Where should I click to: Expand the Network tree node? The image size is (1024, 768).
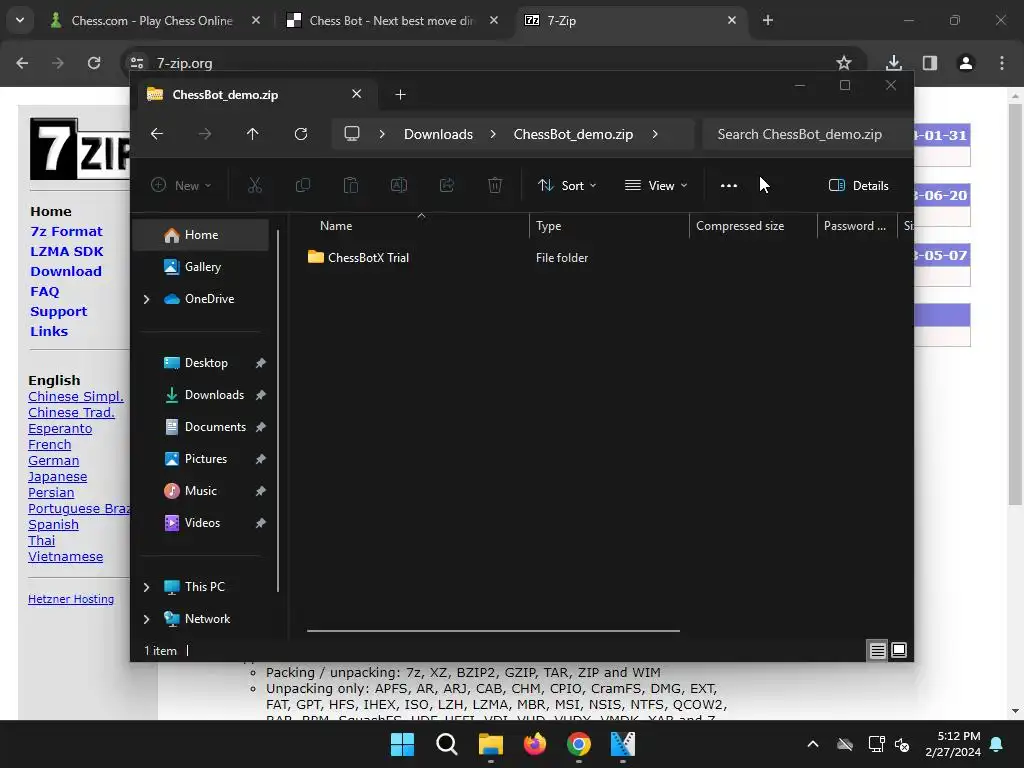[x=146, y=619]
